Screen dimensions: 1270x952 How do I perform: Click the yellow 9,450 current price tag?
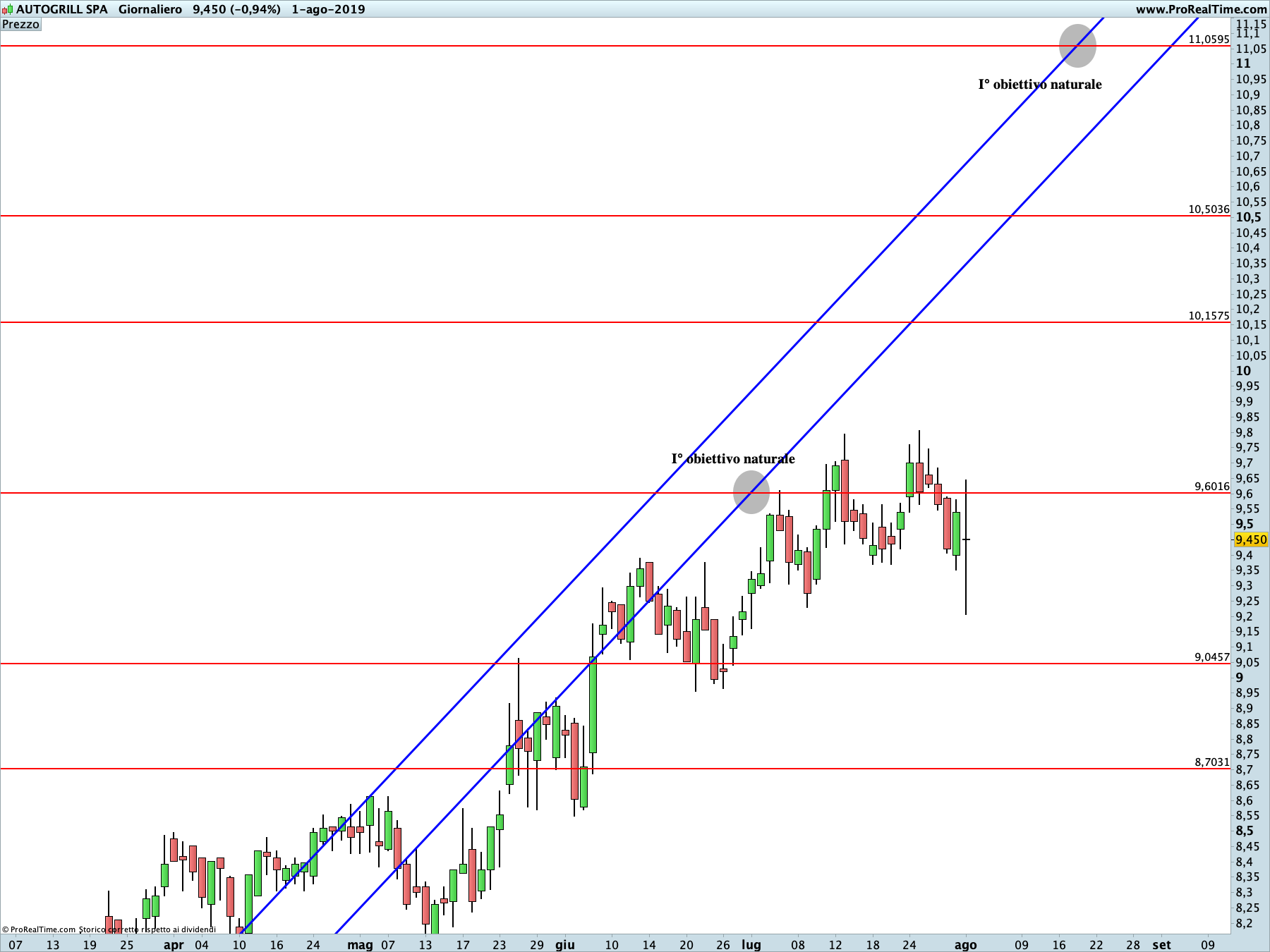1251,539
